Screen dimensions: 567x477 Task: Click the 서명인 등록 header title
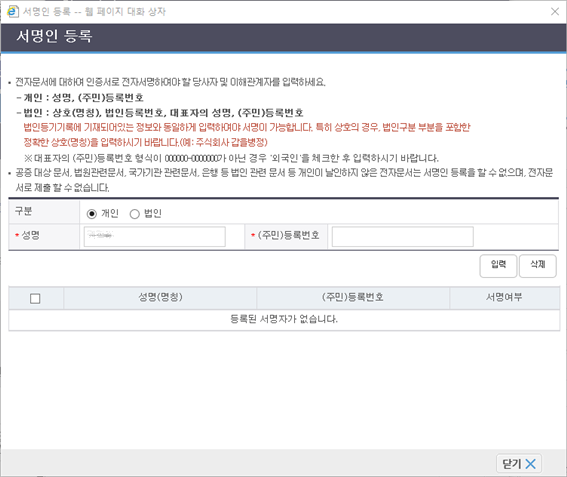pyautogui.click(x=54, y=36)
